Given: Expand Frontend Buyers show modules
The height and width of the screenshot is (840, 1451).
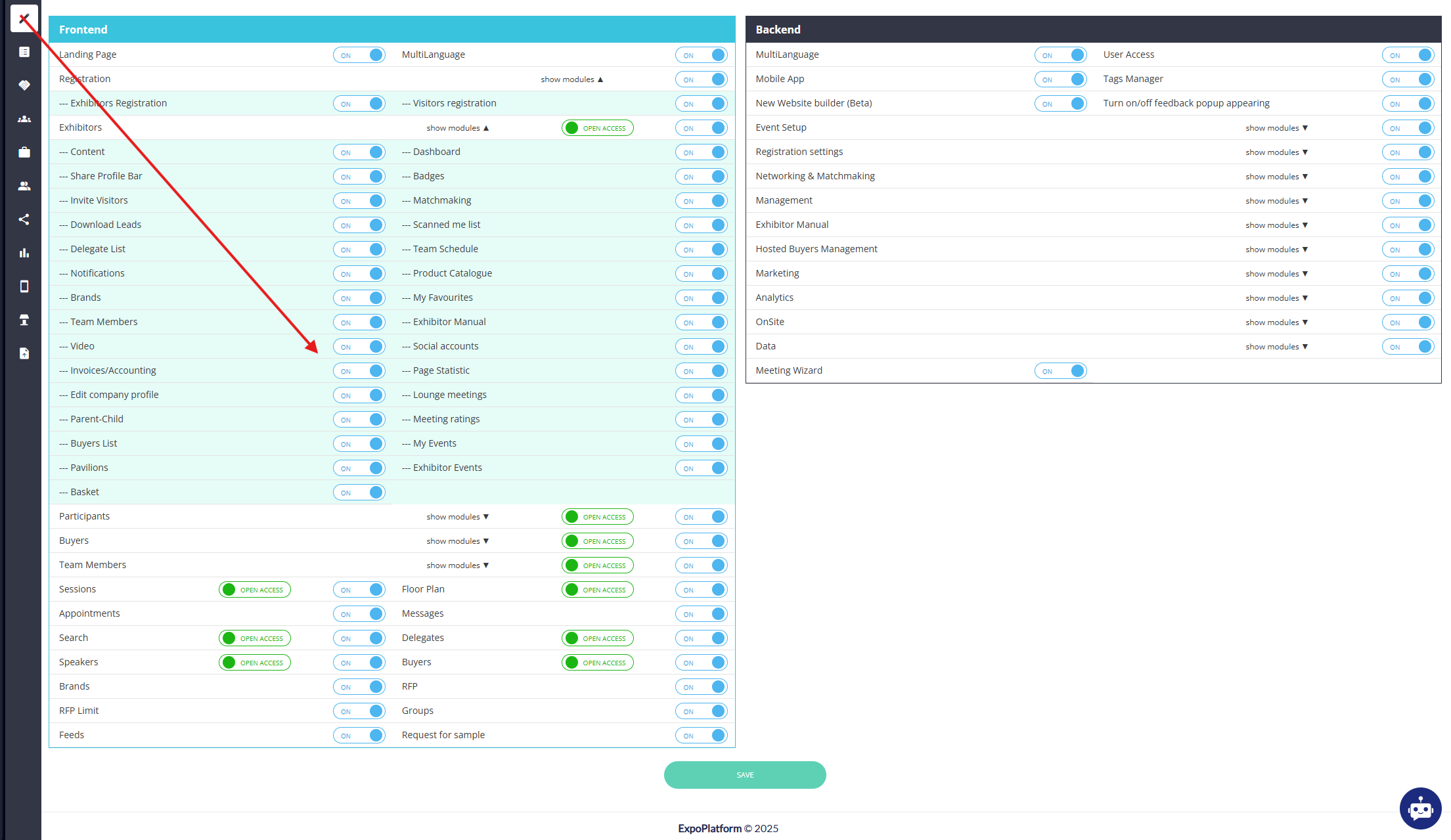Looking at the screenshot, I should [457, 541].
